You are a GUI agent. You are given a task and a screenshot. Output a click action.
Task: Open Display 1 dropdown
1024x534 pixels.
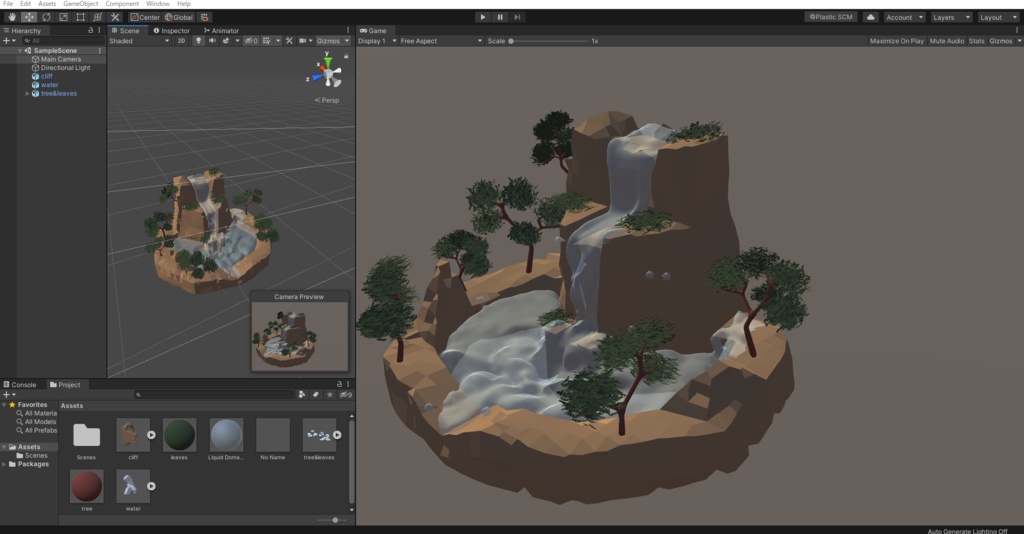[377, 40]
